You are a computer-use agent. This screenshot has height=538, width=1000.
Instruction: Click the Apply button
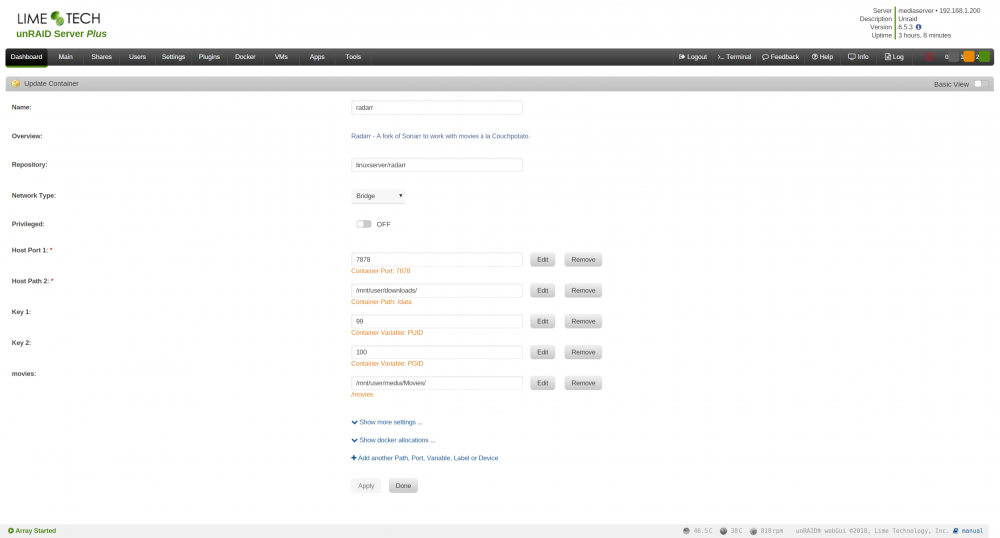[366, 486]
